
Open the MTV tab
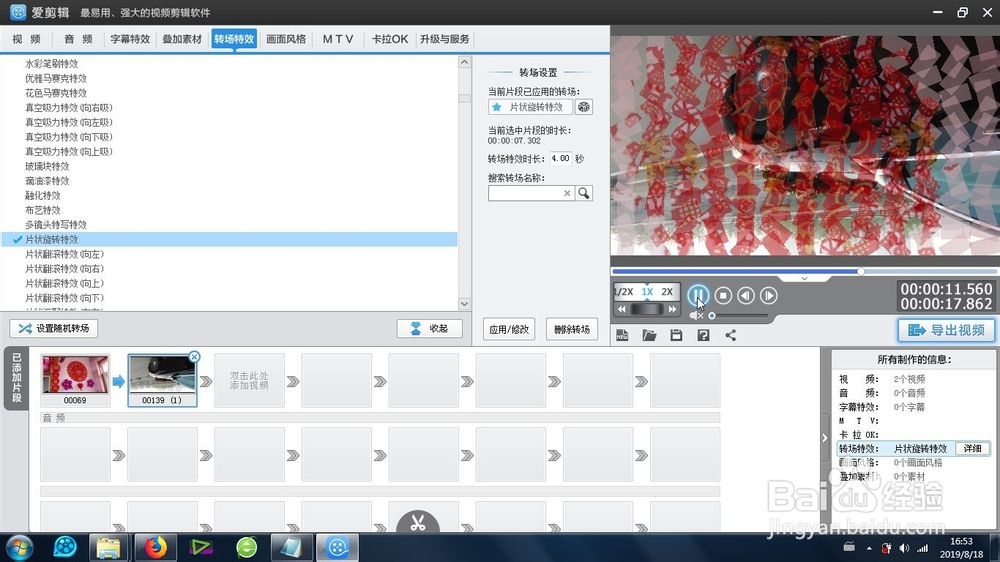tap(338, 39)
